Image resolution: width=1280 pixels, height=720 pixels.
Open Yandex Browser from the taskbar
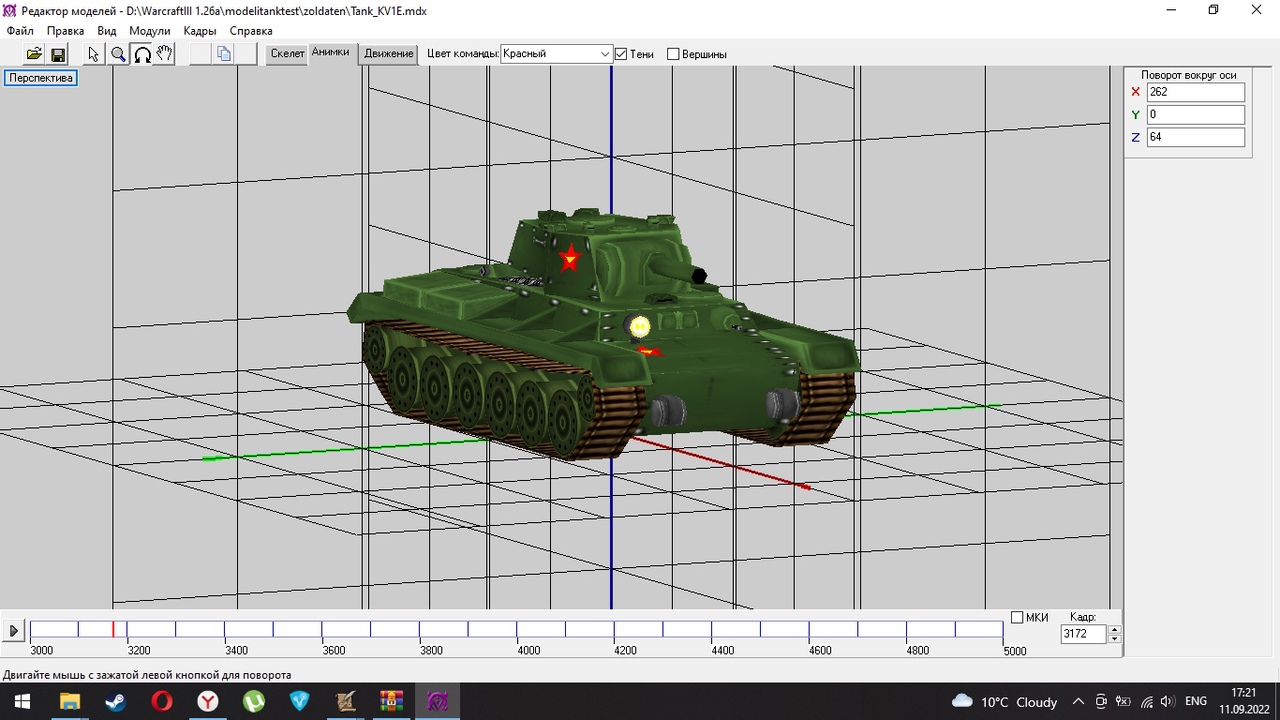pos(207,701)
